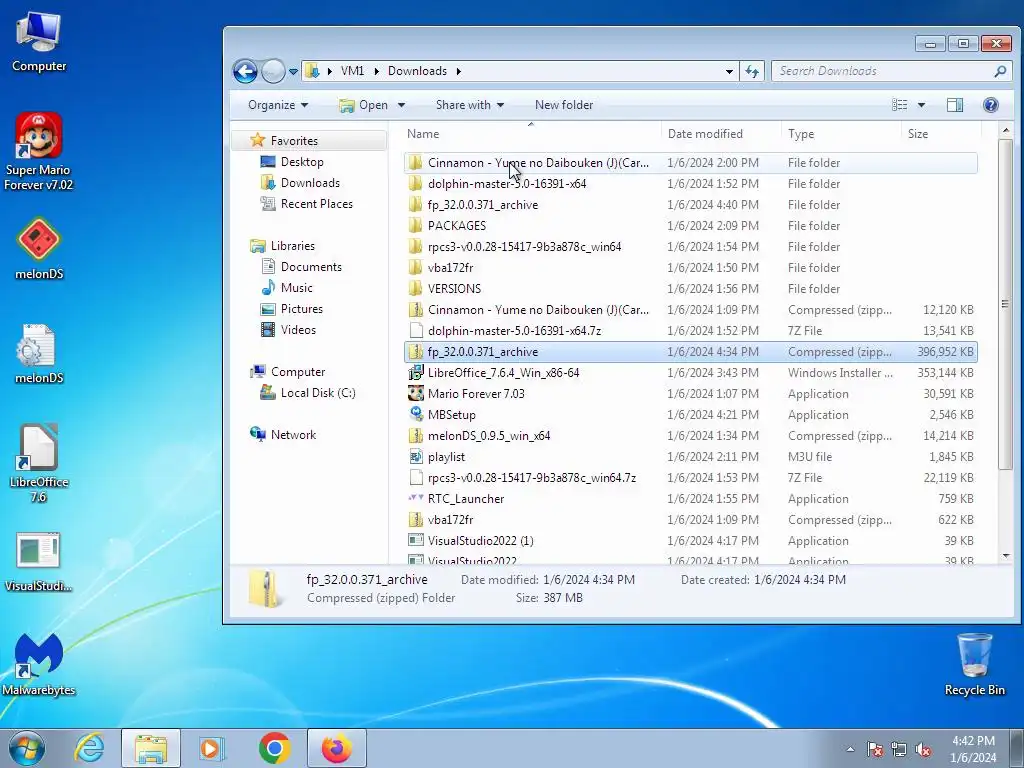Click the New folder button
Screen dimensions: 1024x768
coord(564,105)
